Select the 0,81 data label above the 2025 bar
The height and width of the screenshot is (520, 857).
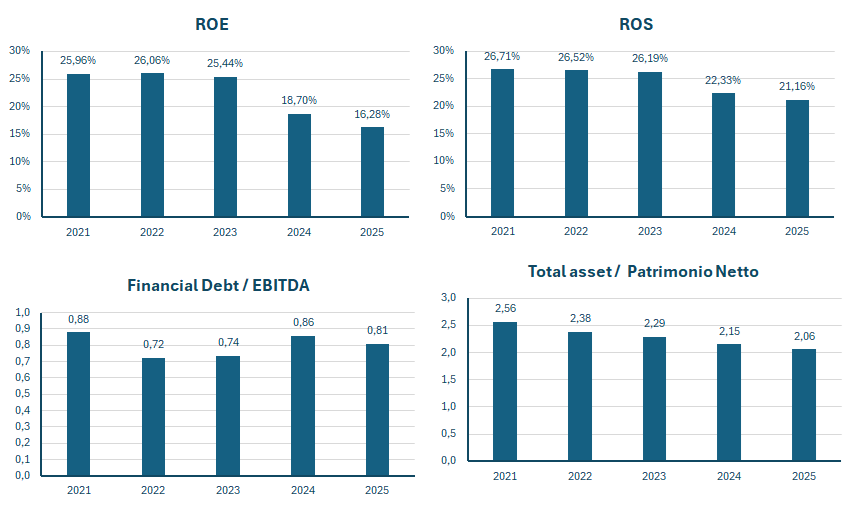[377, 330]
